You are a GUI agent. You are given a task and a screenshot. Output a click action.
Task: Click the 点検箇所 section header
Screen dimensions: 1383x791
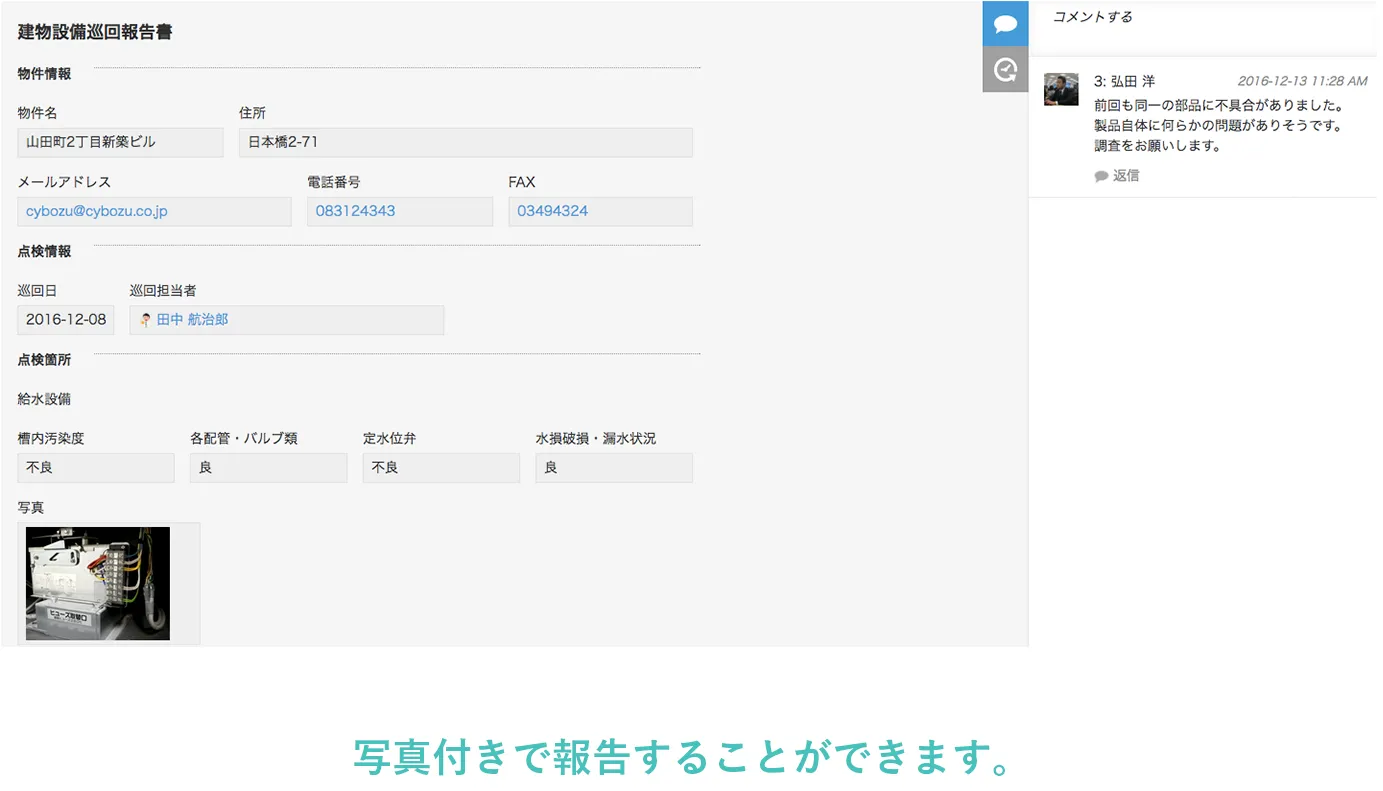(44, 359)
